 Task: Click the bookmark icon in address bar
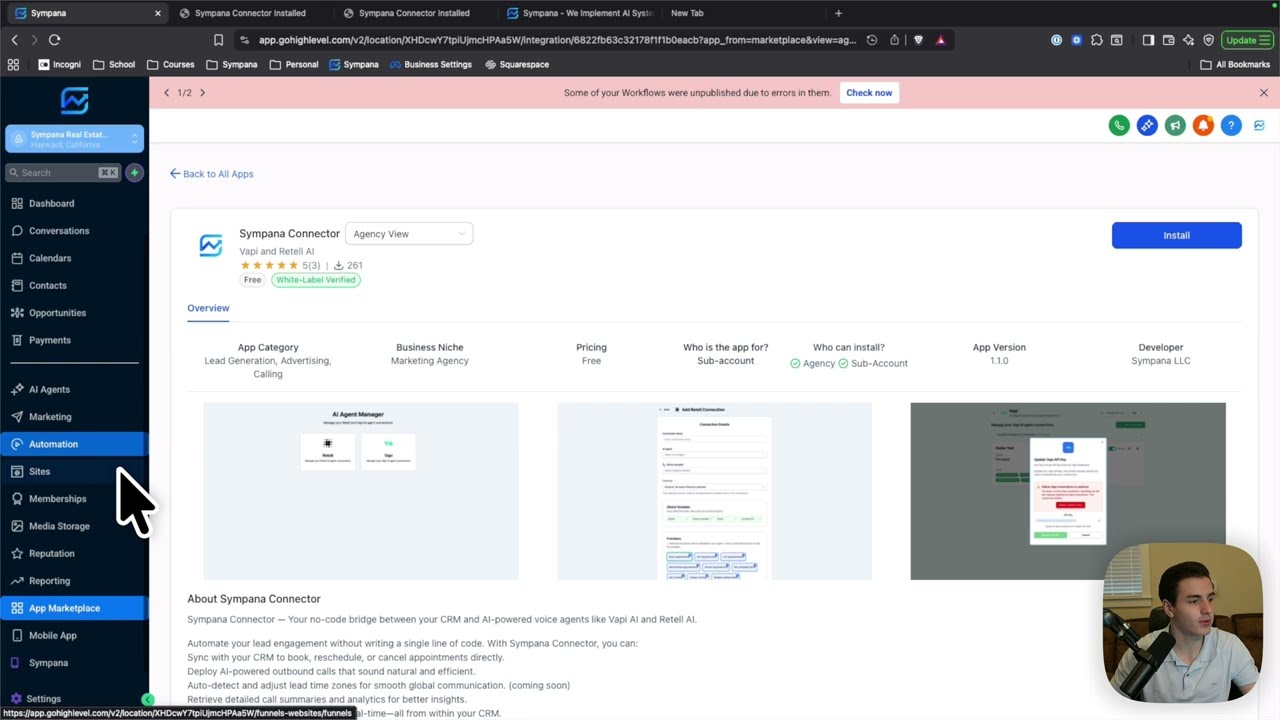tap(218, 40)
